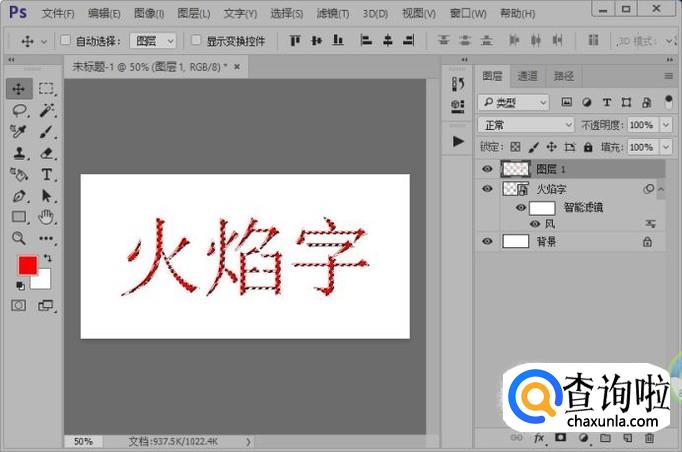The height and width of the screenshot is (452, 682).
Task: Select the 图层 1 layer thumbnail
Action: 515,170
